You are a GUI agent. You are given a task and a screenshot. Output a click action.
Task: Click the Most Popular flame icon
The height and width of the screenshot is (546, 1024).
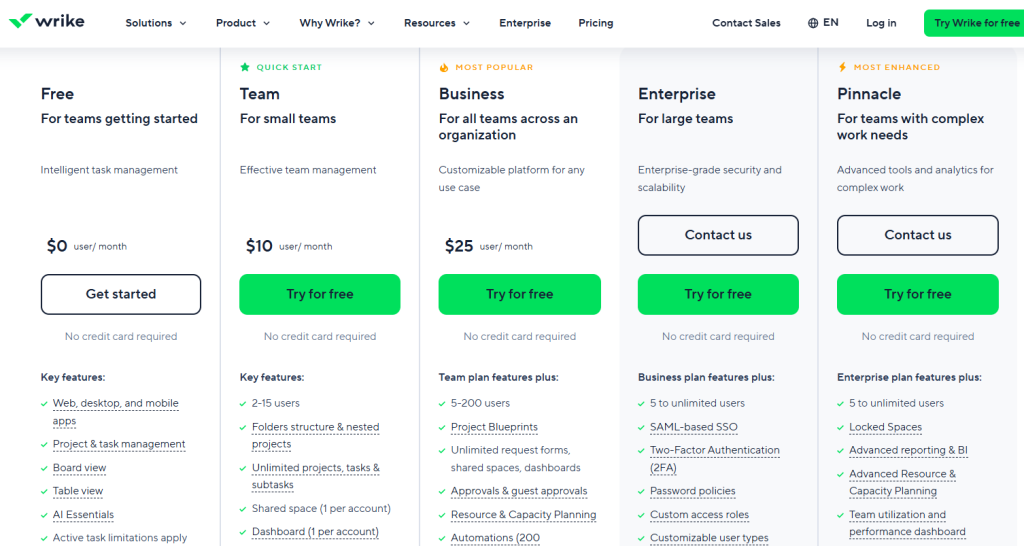[x=444, y=67]
